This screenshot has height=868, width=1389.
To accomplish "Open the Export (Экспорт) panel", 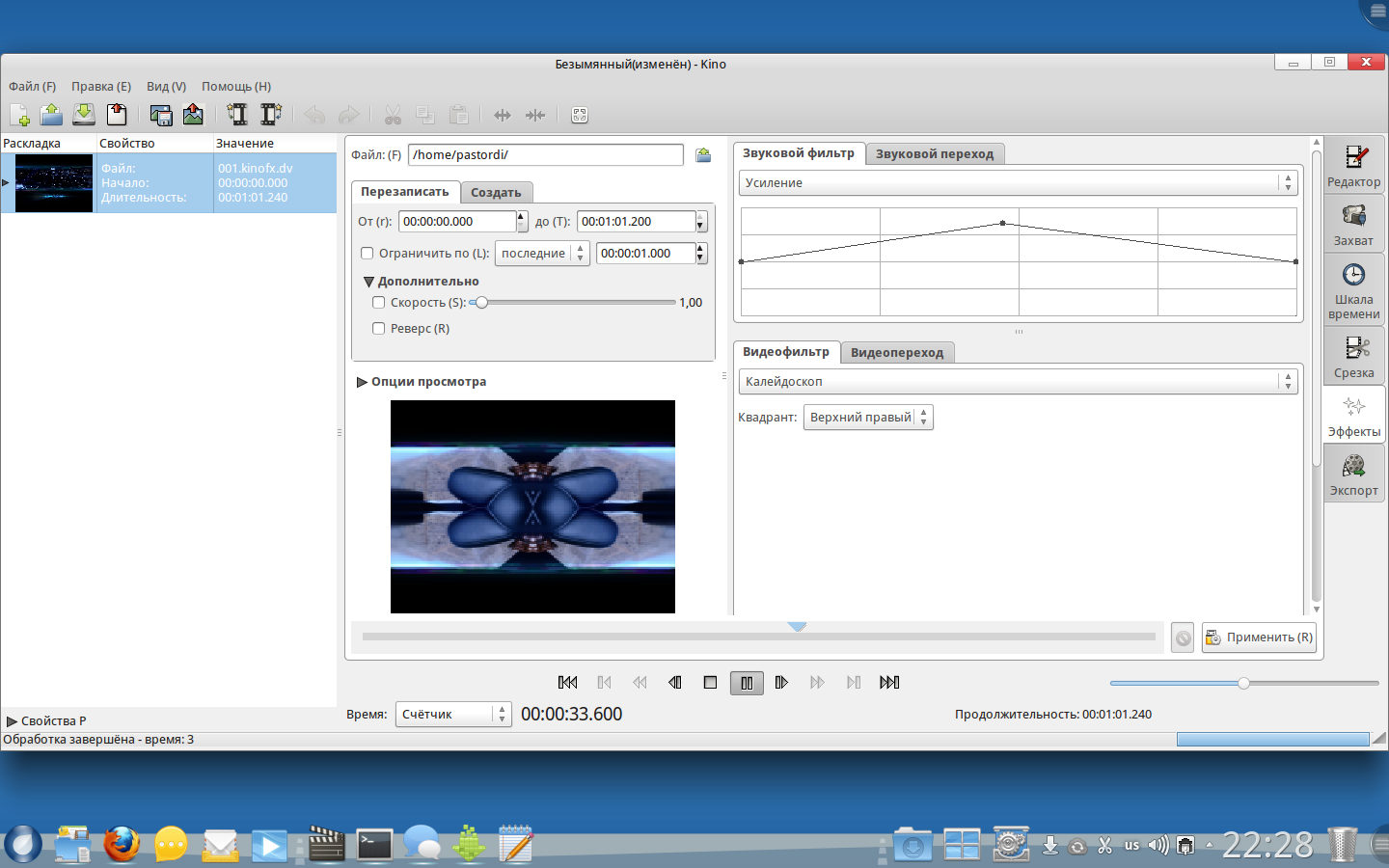I will point(1353,475).
